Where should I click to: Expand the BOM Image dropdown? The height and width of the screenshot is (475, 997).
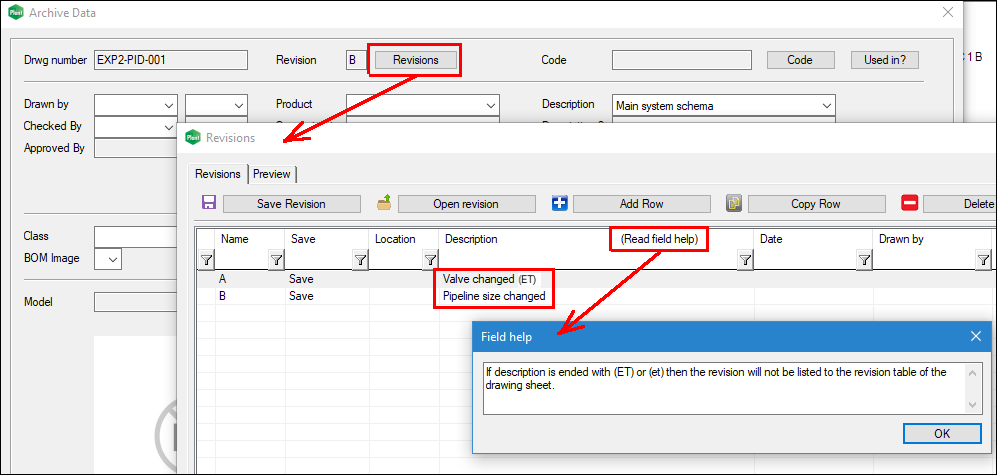tap(112, 260)
